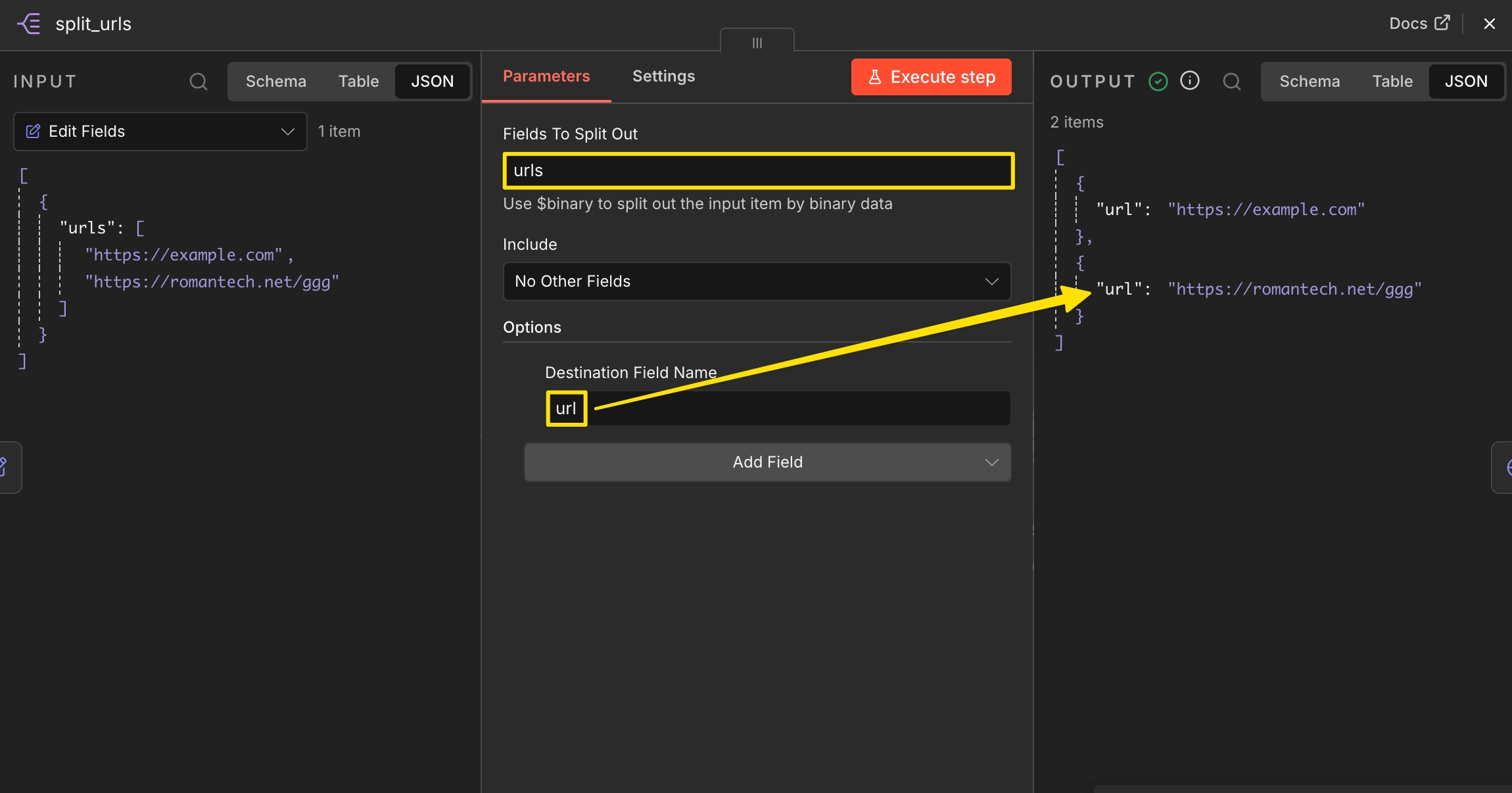Screen dimensions: 1512x793
Task: Click the panel drag handle at top
Action: (757, 41)
